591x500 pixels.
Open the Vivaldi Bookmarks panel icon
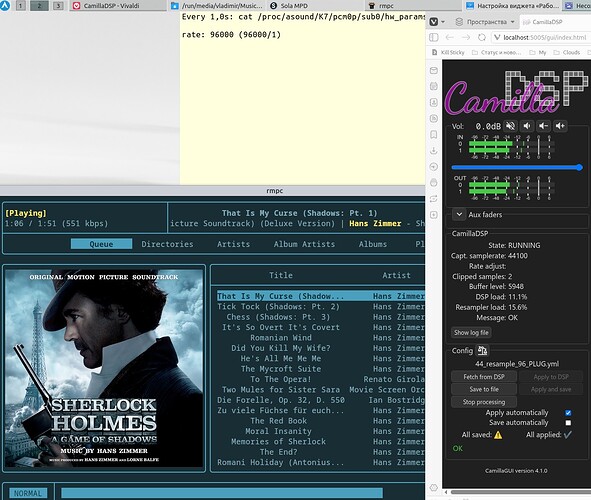[434, 135]
